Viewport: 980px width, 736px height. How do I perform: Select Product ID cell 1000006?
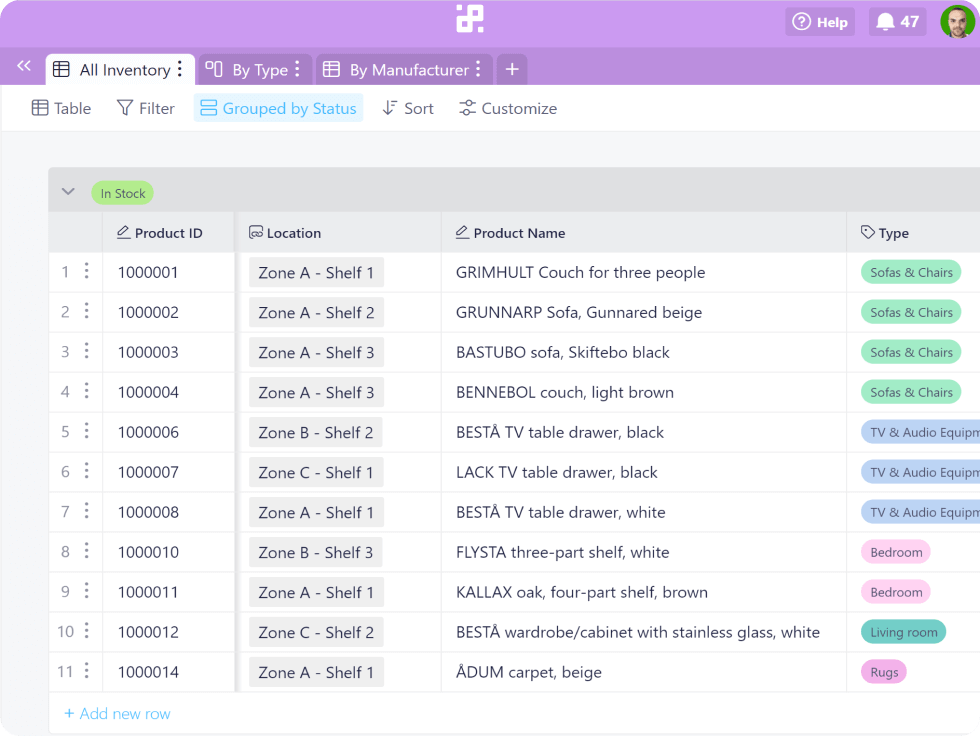(x=168, y=432)
